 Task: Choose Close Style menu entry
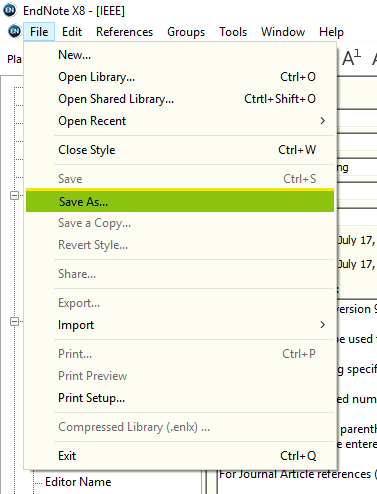click(x=180, y=150)
